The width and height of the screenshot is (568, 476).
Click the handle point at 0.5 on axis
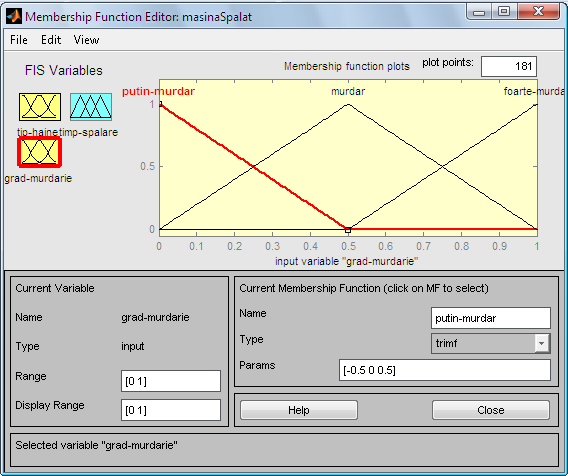click(348, 230)
